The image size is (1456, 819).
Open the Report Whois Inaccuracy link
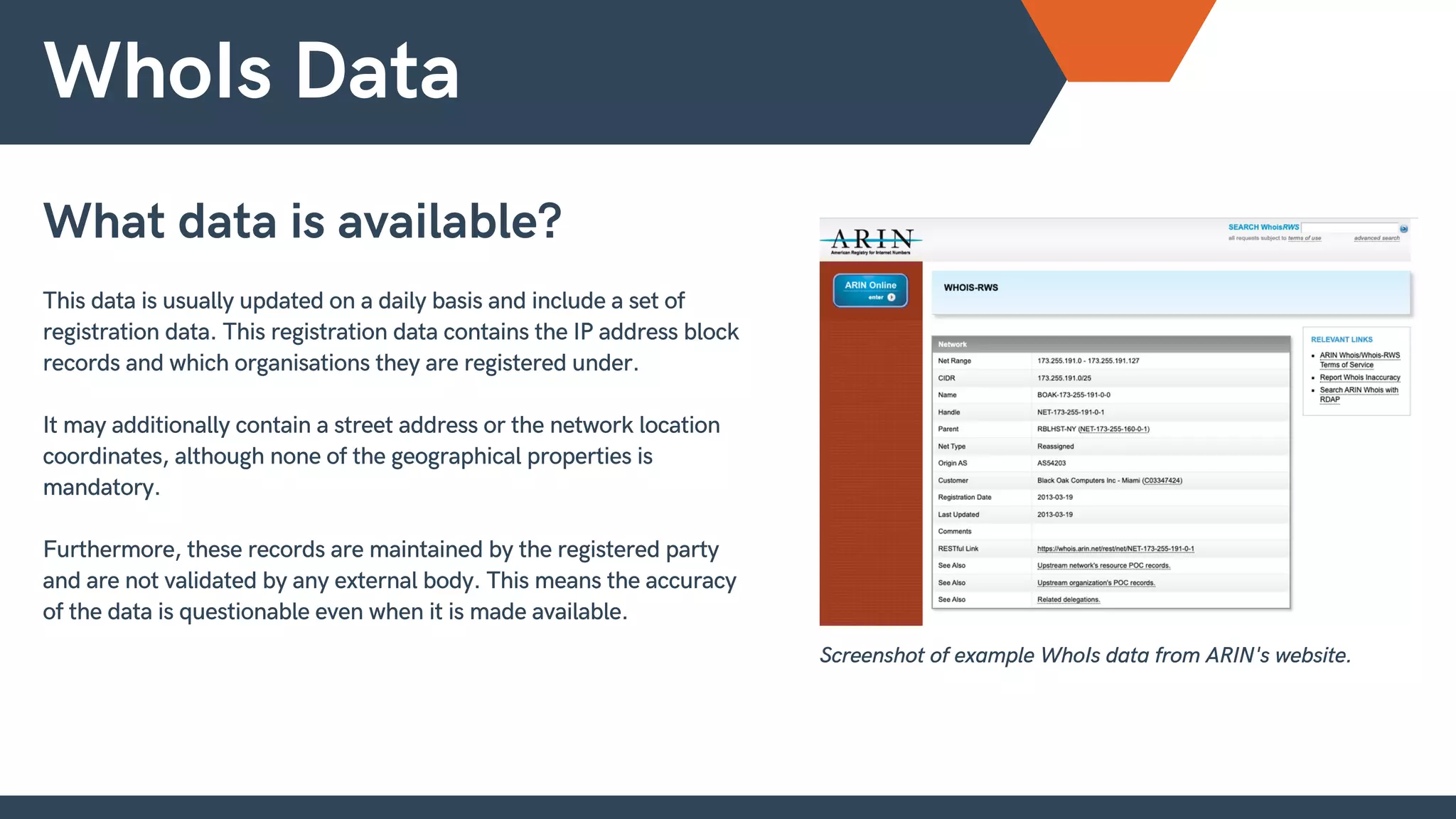(1360, 378)
